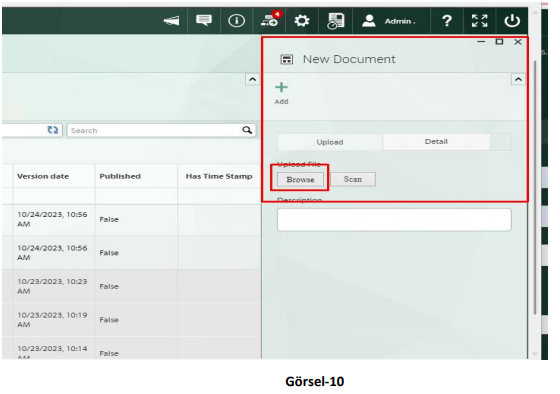Open the Admin user menu

pyautogui.click(x=389, y=21)
